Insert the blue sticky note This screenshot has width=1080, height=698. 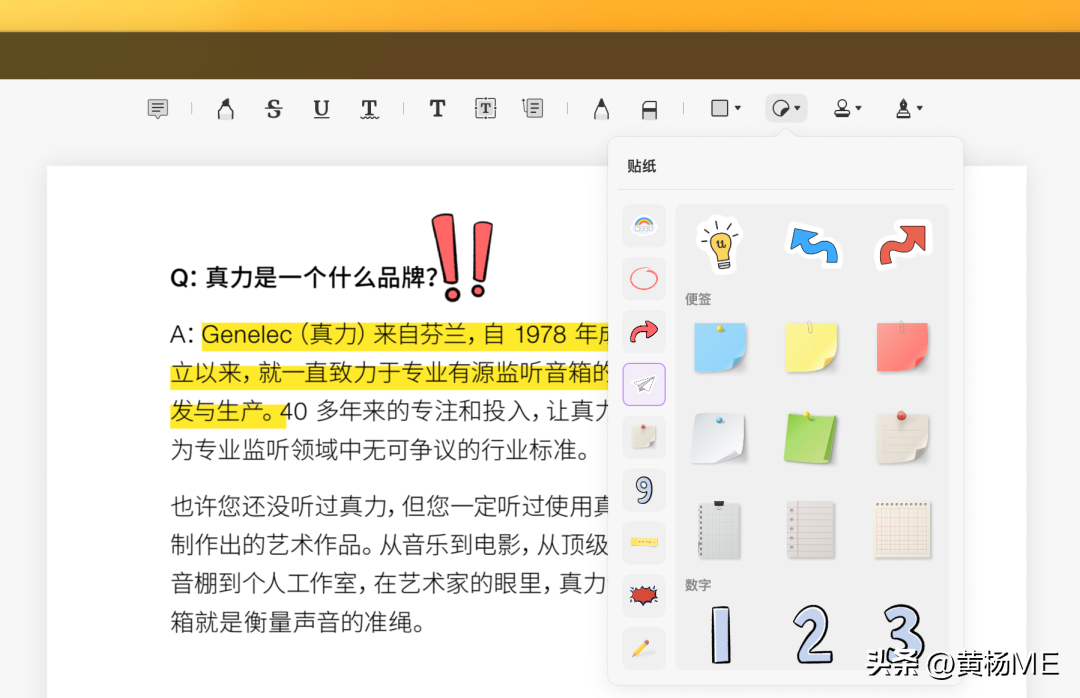click(720, 348)
